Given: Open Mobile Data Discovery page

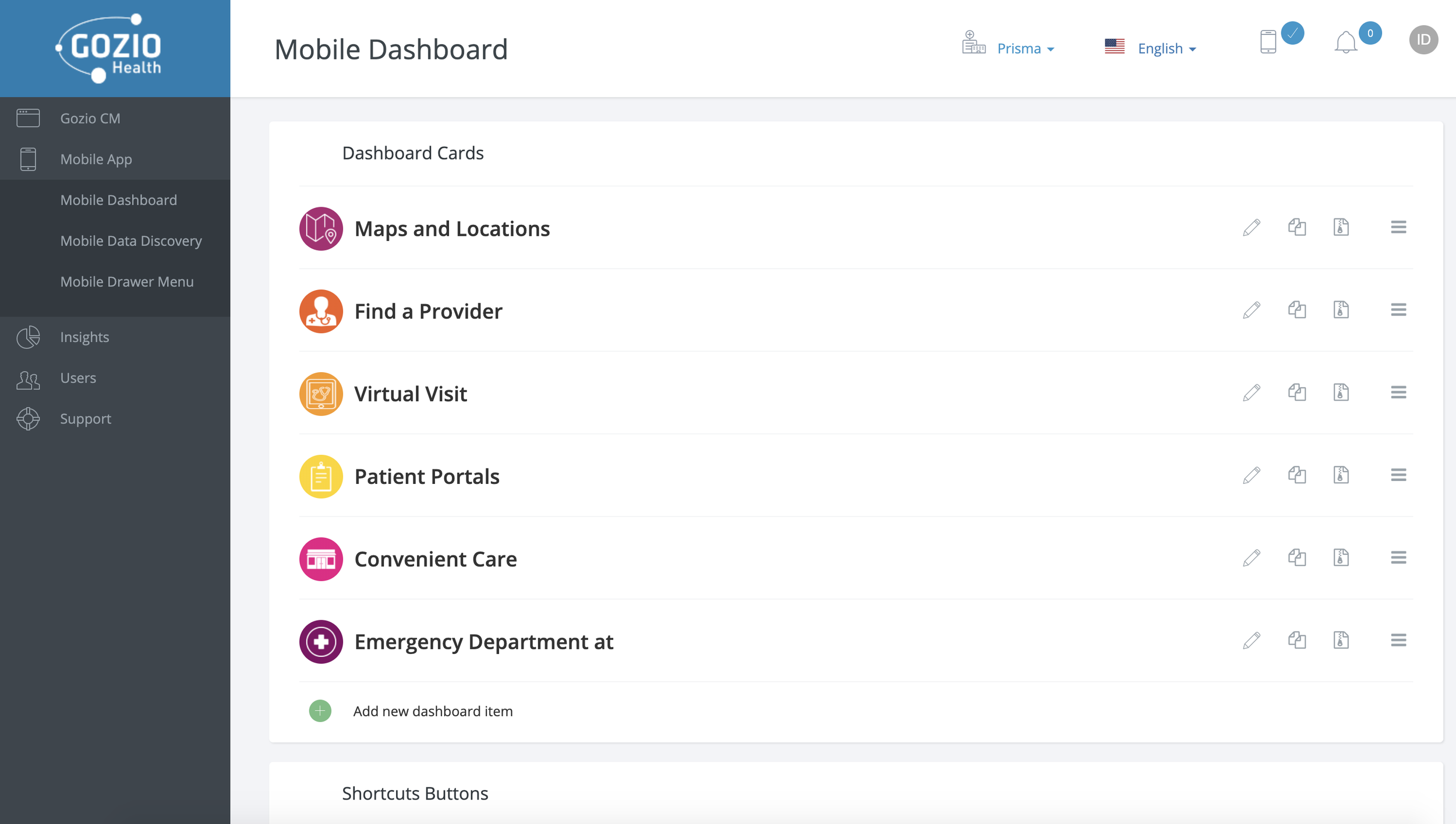Looking at the screenshot, I should pos(131,241).
